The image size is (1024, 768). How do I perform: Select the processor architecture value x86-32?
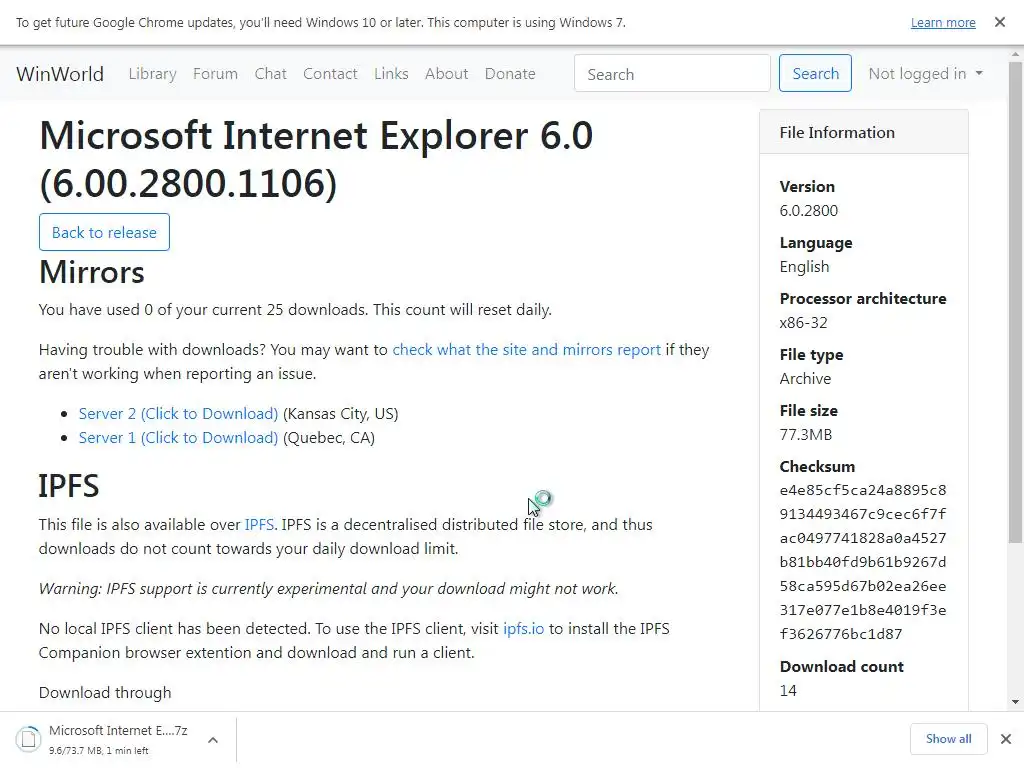pyautogui.click(x=803, y=323)
